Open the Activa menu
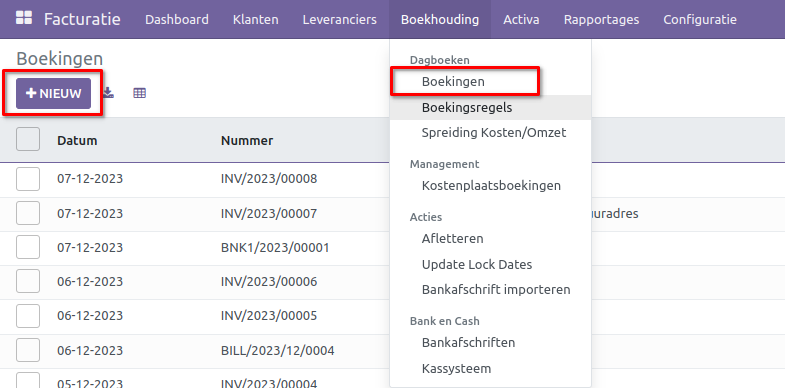This screenshot has width=785, height=388. tap(521, 20)
